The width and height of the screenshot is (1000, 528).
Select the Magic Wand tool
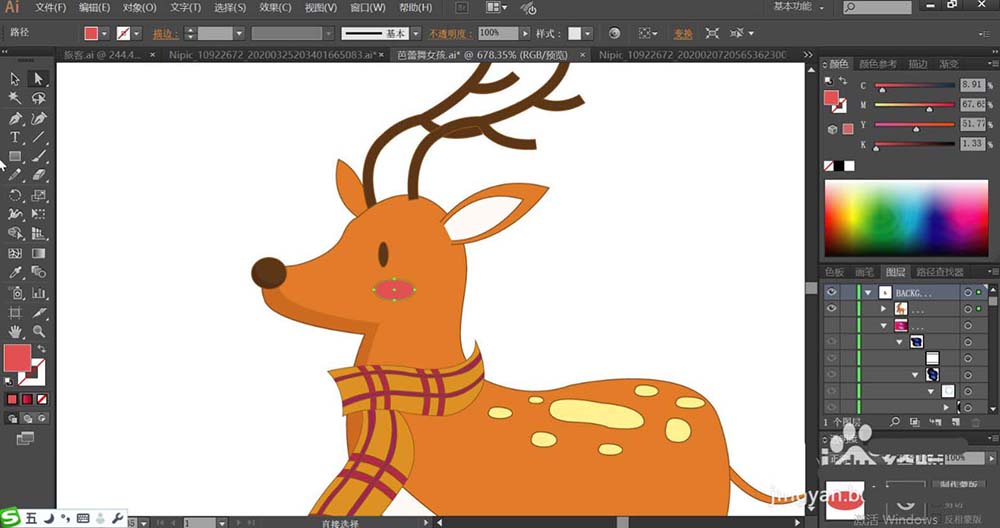tap(15, 98)
